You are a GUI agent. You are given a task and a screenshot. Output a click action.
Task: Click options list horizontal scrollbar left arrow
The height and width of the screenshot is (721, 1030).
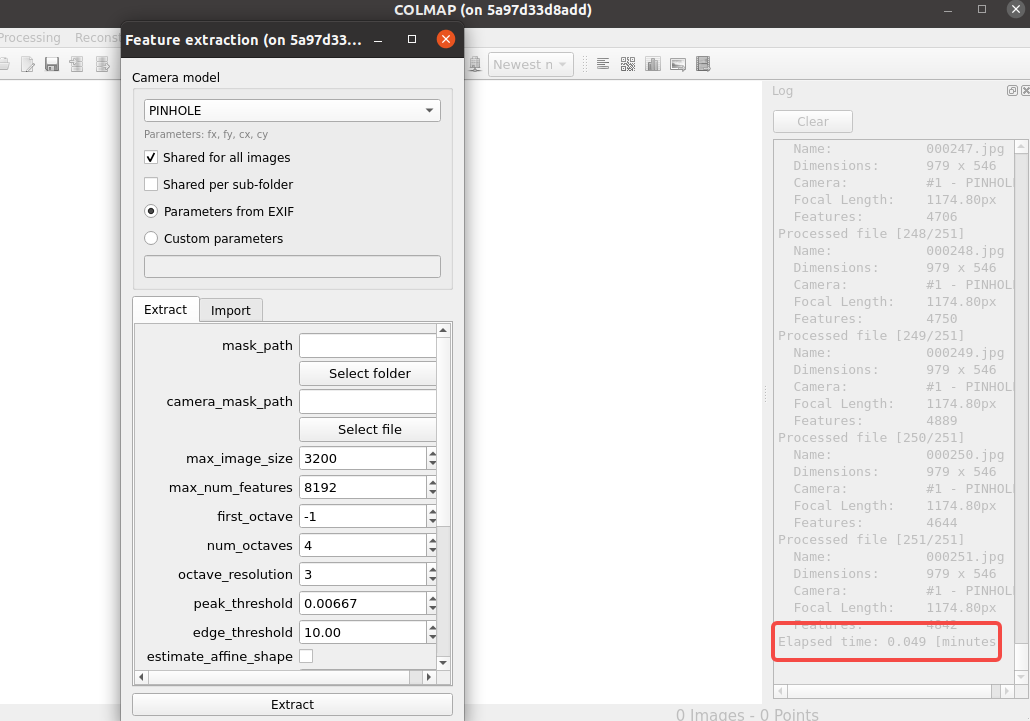141,676
